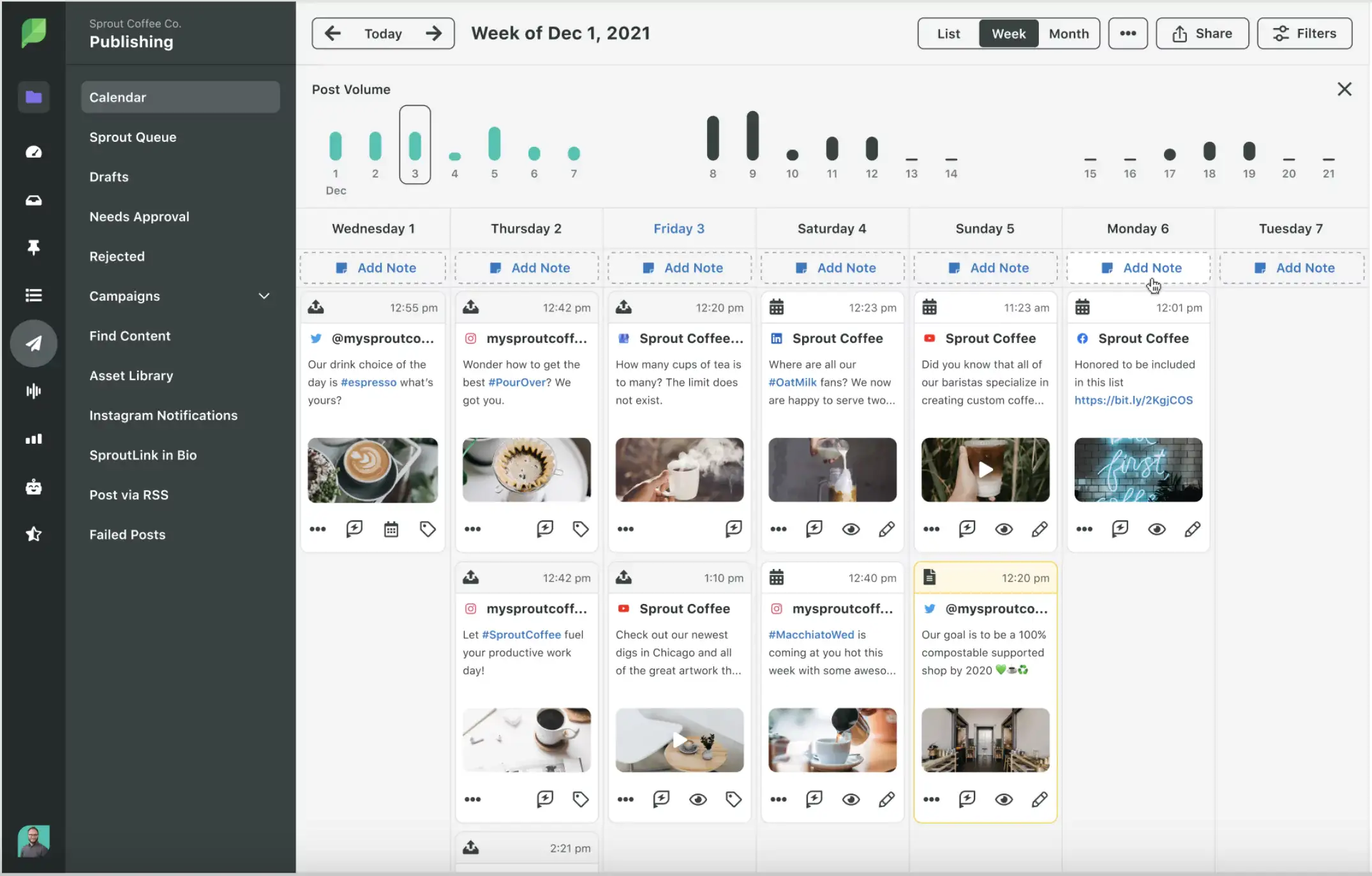1372x876 pixels.
Task: Expand the Campaigns chevron
Action: 264,296
